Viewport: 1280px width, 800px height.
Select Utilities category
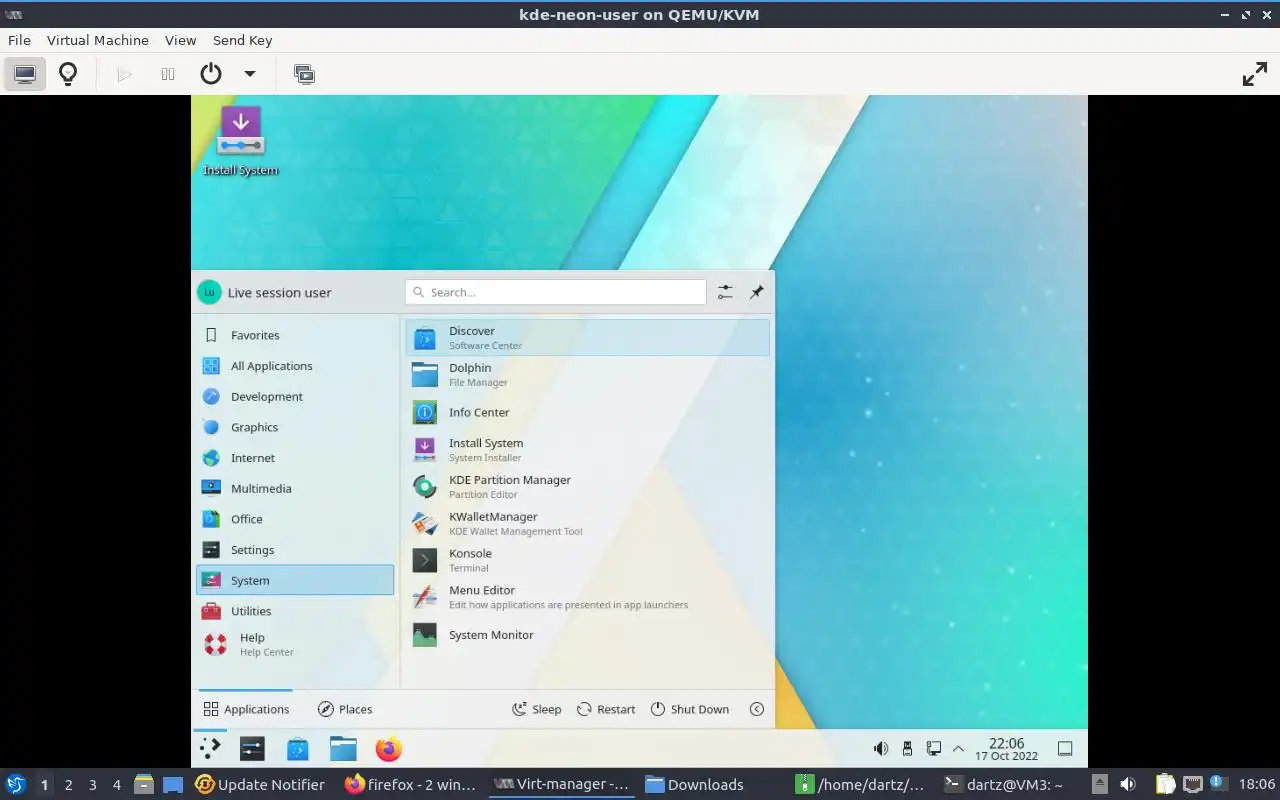coord(295,611)
